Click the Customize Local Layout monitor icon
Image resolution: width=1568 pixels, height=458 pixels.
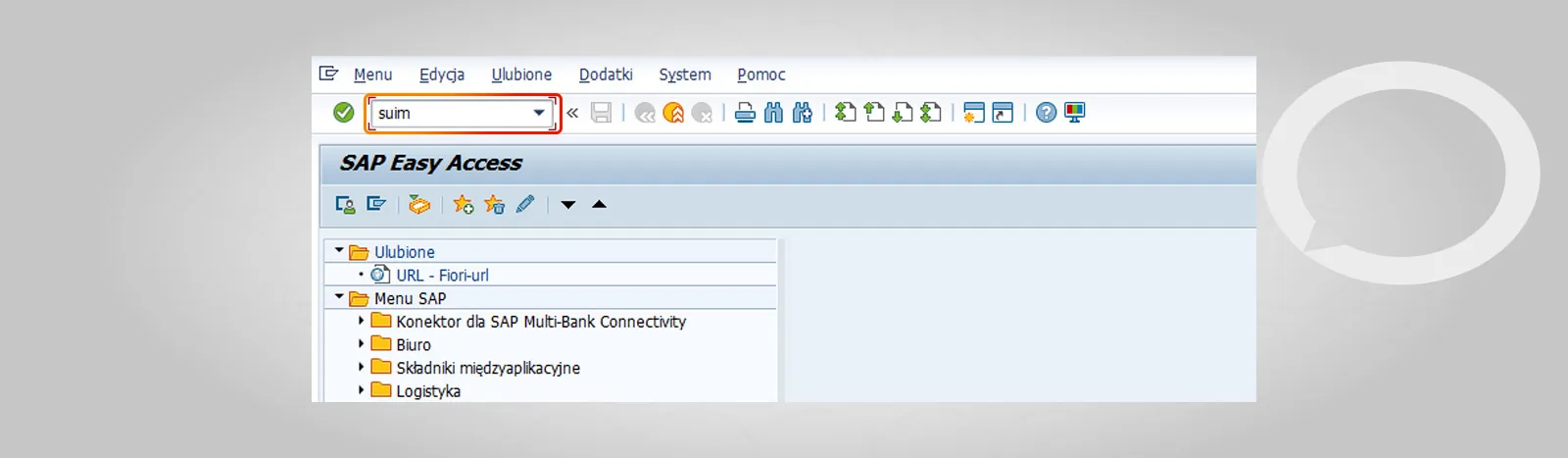click(x=1075, y=114)
